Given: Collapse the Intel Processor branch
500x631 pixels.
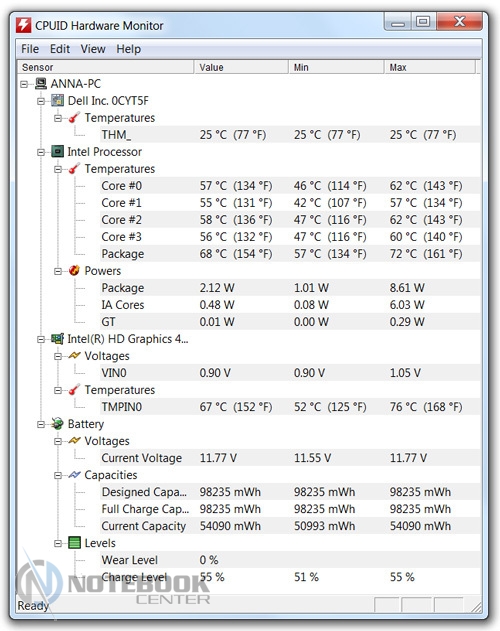Looking at the screenshot, I should click(41, 152).
